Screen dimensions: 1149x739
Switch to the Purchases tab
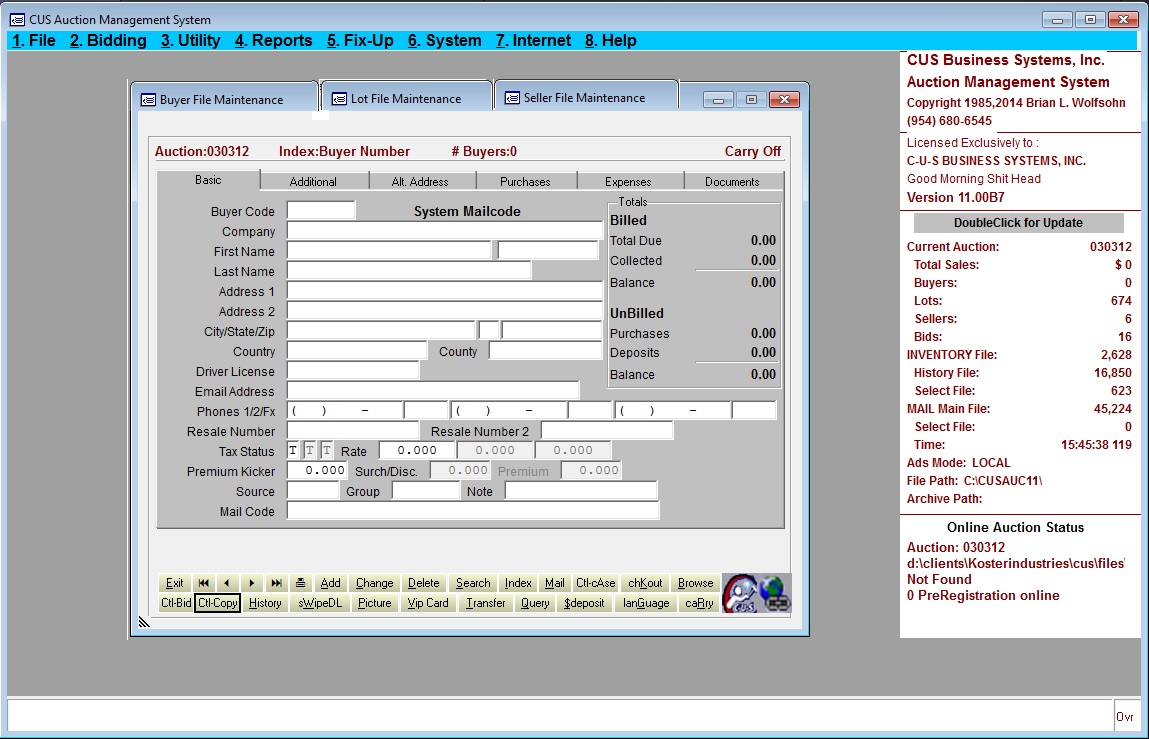click(525, 182)
